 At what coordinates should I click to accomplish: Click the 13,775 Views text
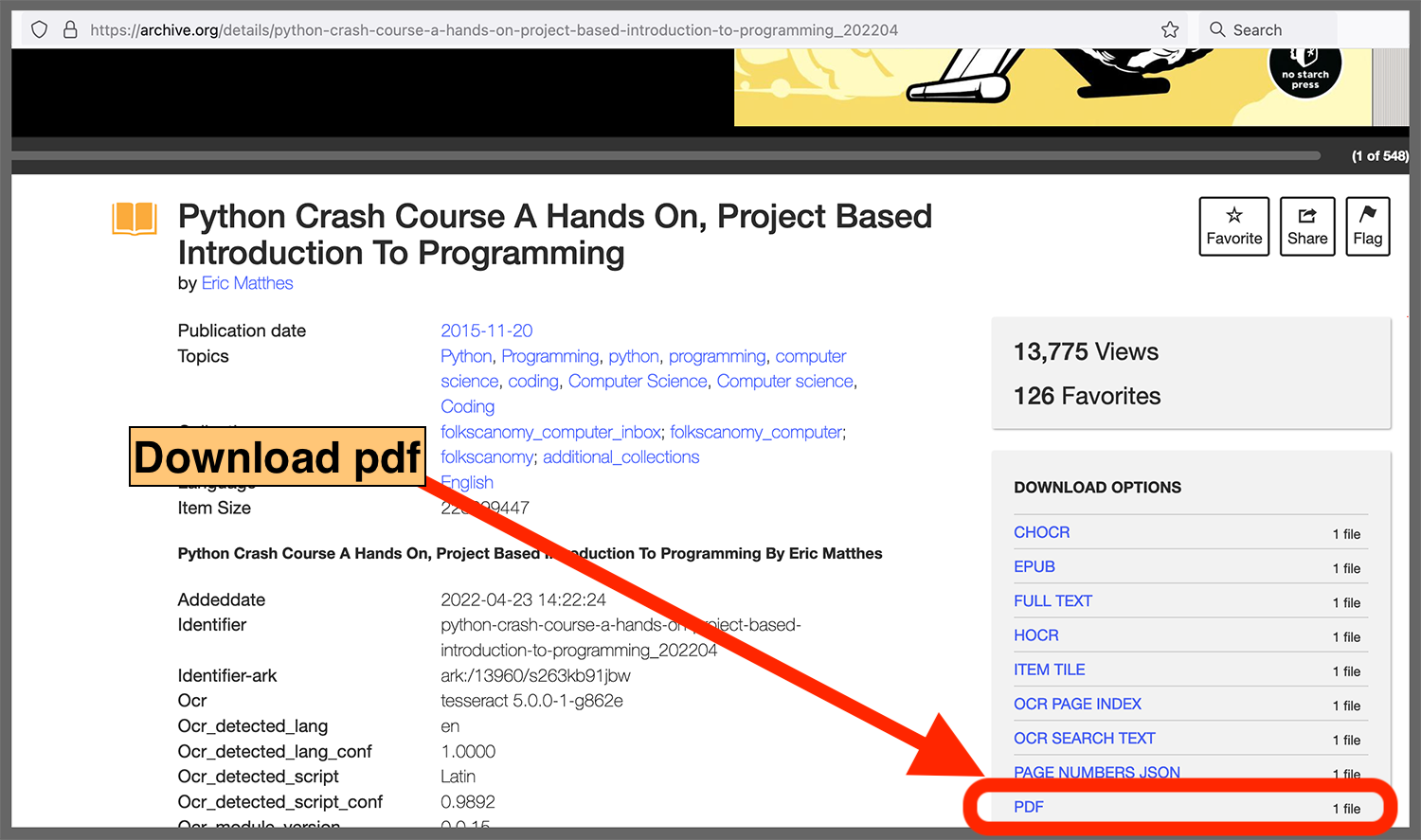pyautogui.click(x=1086, y=351)
